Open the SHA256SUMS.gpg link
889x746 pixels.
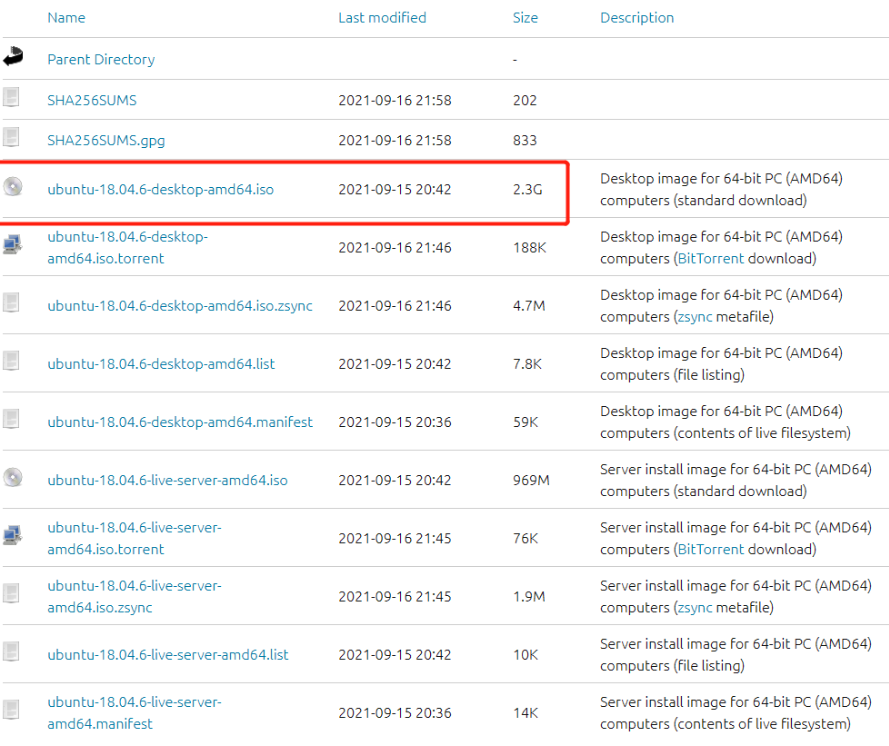[106, 141]
